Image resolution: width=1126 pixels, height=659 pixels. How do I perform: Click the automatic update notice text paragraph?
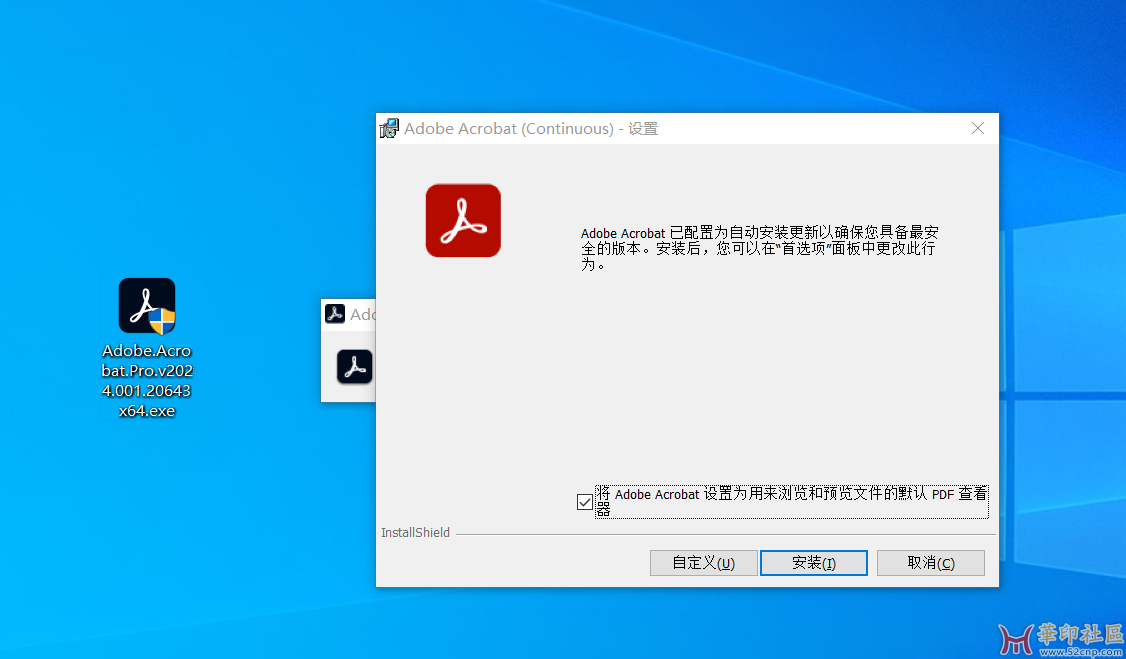coord(760,248)
